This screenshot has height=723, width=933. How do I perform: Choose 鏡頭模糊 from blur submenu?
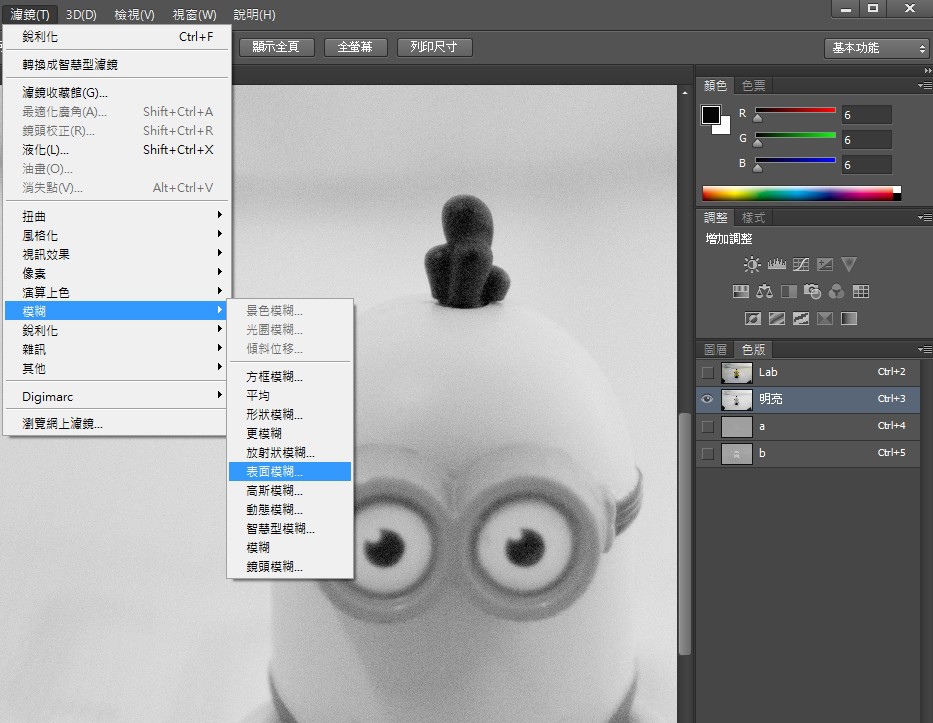click(290, 566)
